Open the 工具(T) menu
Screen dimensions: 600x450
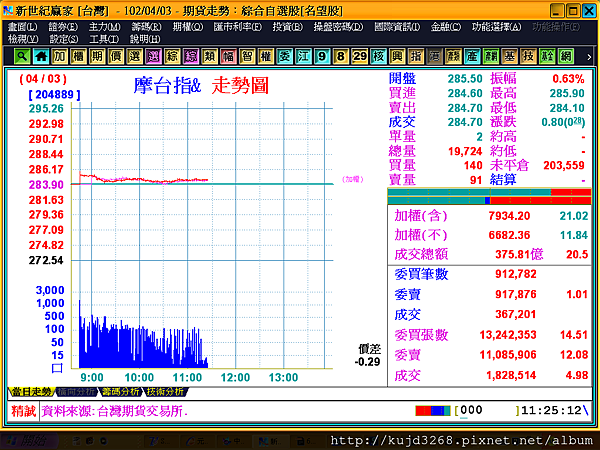[104, 39]
